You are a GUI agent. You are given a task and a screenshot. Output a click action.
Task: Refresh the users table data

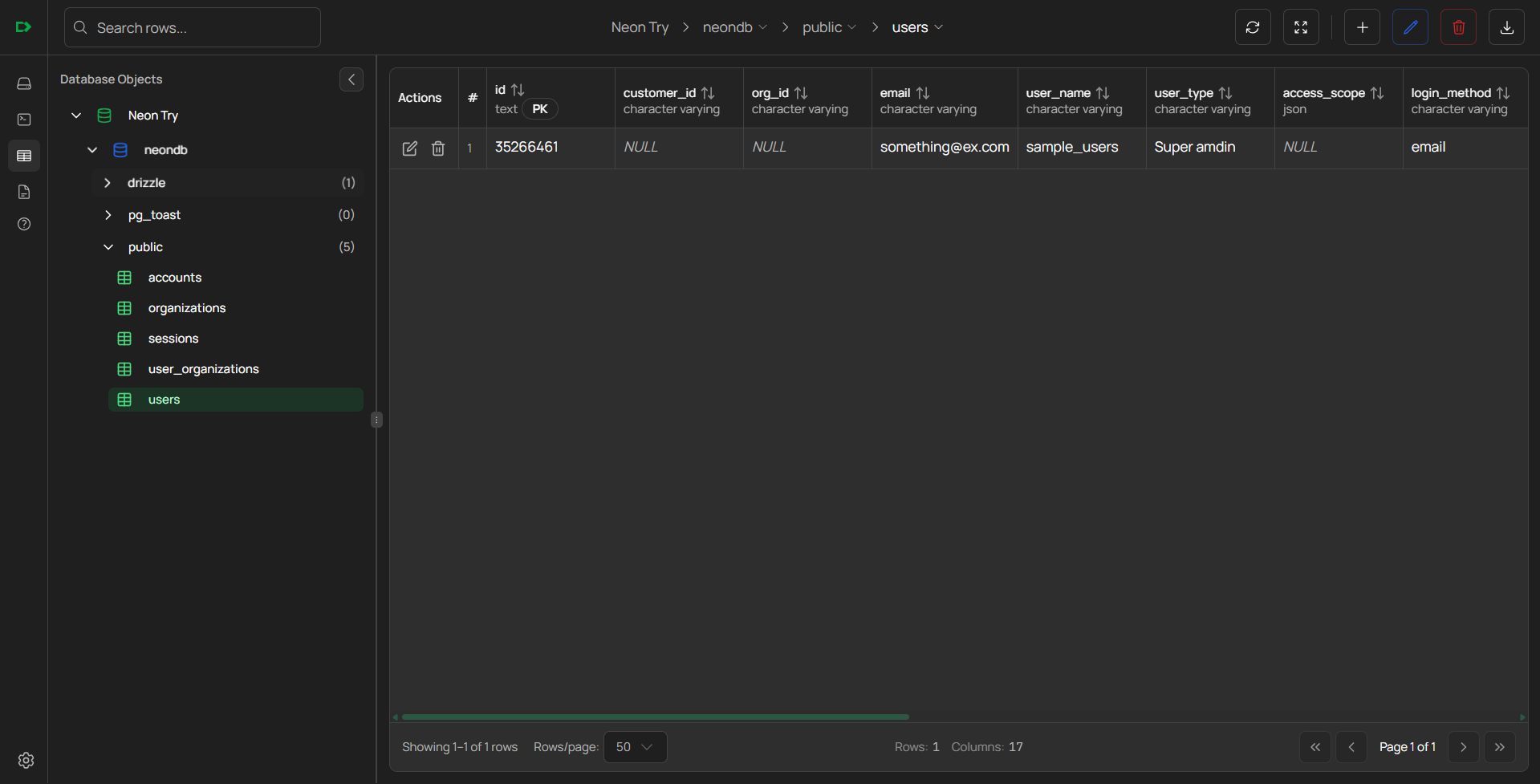click(1252, 26)
